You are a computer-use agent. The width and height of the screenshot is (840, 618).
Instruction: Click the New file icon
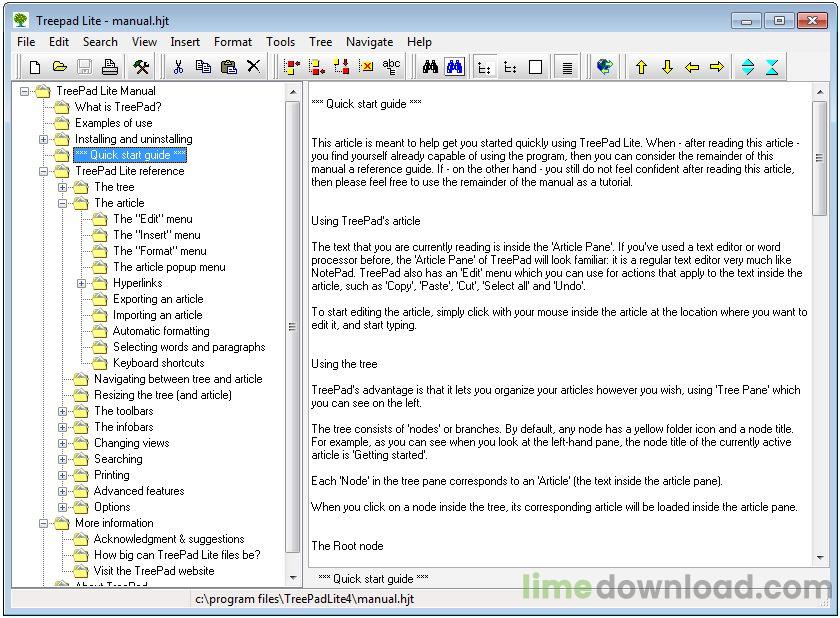pos(35,67)
